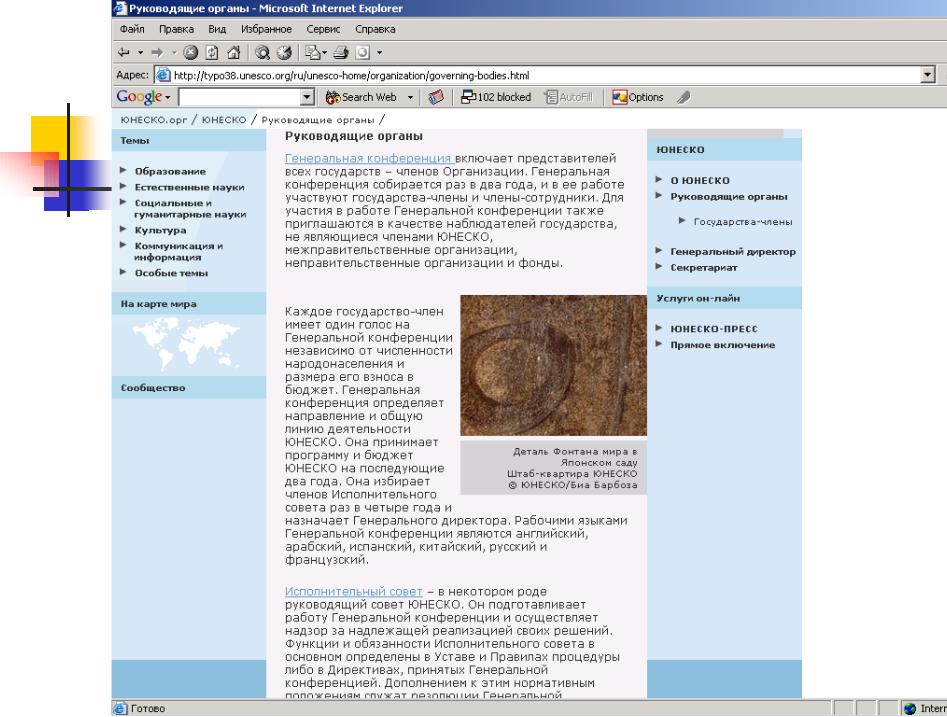This screenshot has width=947, height=717.
Task: Open the ЮНЕСКО-ПРЕСС link
Action: (x=713, y=329)
